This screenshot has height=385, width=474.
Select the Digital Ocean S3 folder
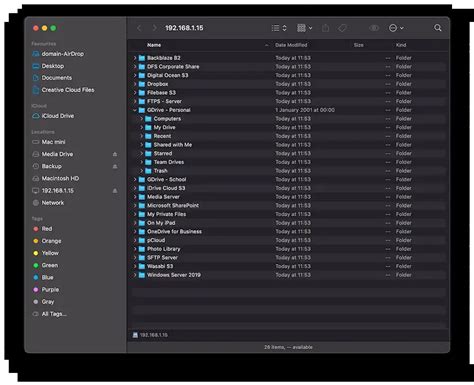(x=288, y=75)
